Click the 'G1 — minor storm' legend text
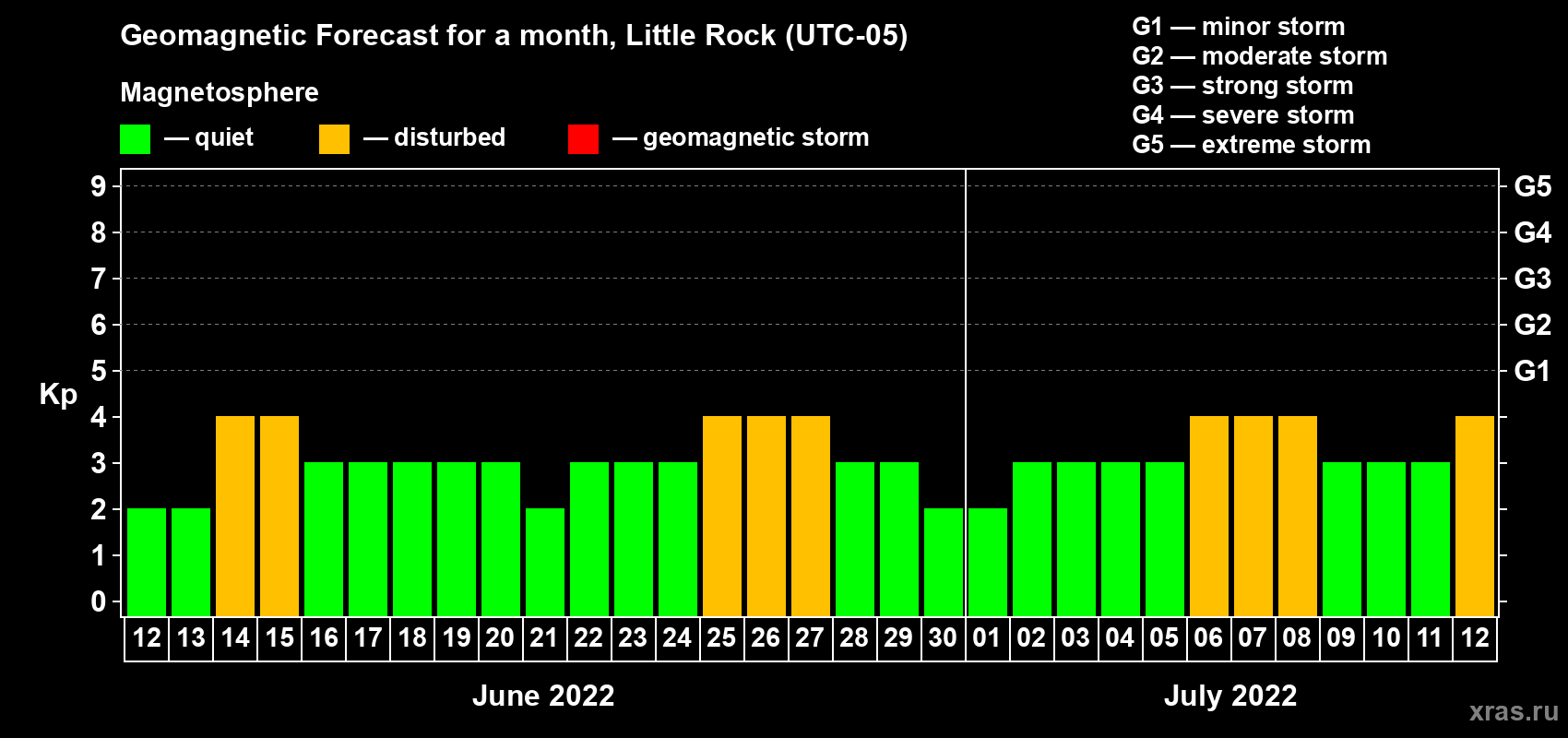 1239,27
